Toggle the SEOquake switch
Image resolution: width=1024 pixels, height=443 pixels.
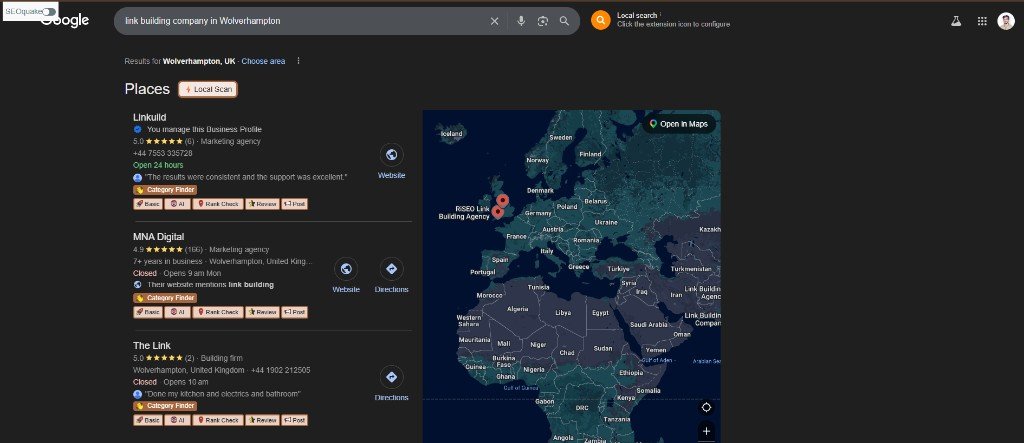48,12
